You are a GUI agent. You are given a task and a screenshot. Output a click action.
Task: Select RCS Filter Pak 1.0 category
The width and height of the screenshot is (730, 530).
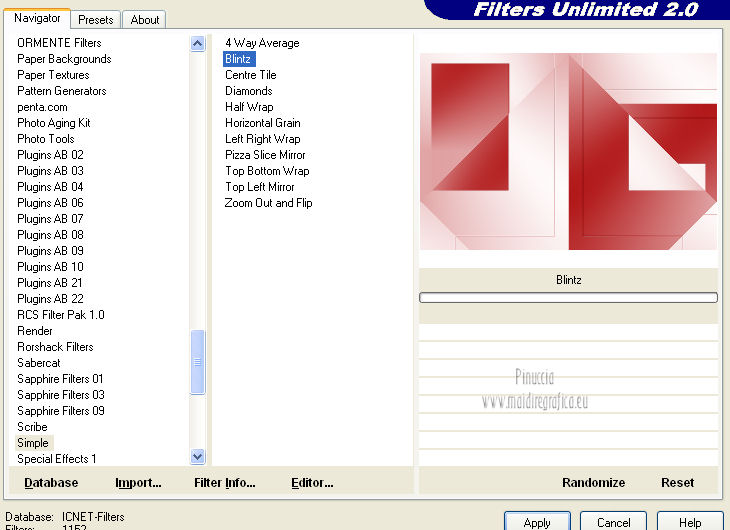[x=61, y=315]
